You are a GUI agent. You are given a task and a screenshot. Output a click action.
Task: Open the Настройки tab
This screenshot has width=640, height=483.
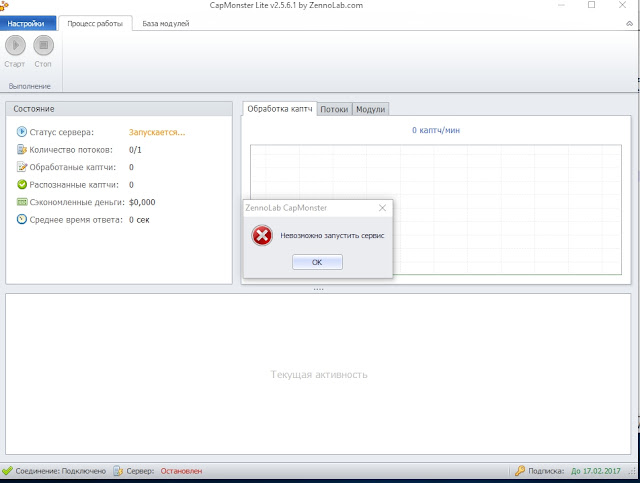tap(28, 23)
